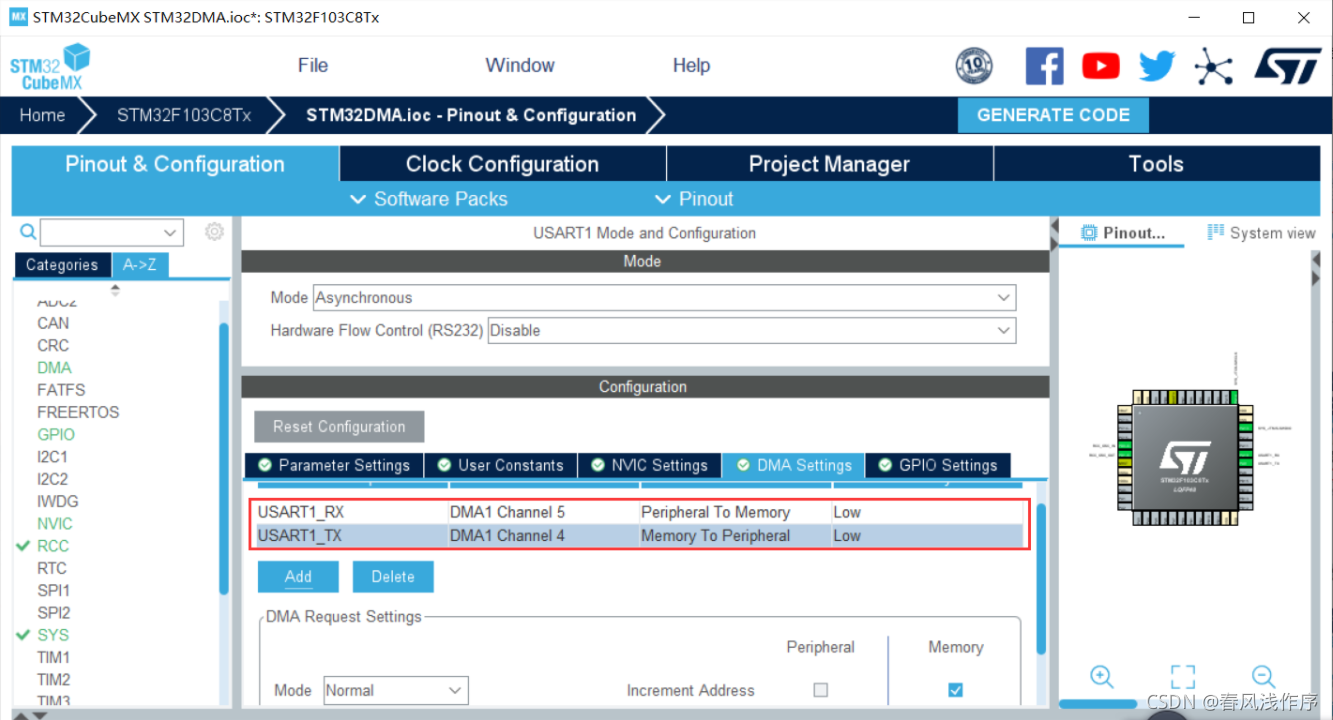The image size is (1333, 720).
Task: Switch to the Pinout view tab
Action: tap(1124, 233)
